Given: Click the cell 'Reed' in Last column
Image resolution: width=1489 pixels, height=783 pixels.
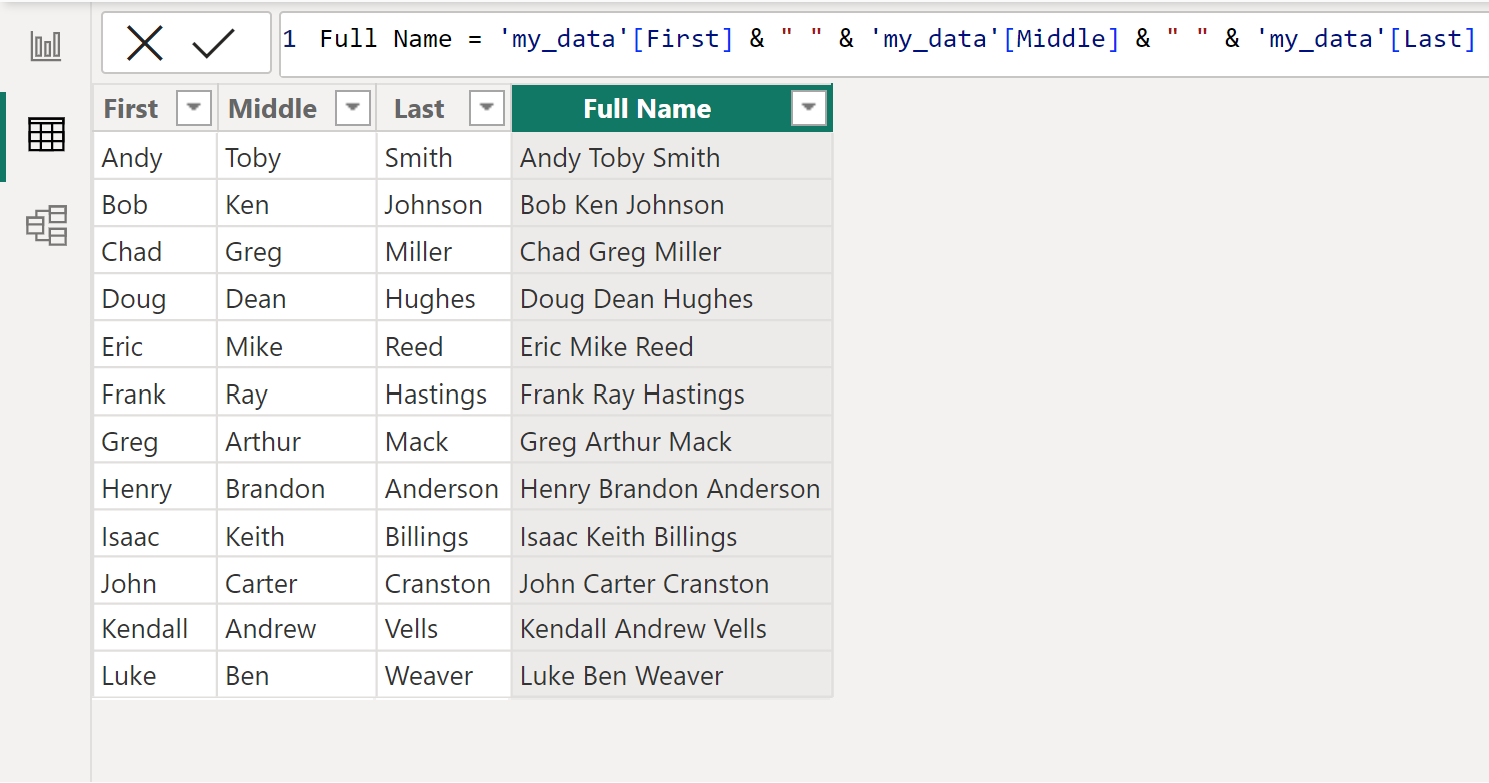Looking at the screenshot, I should (444, 346).
